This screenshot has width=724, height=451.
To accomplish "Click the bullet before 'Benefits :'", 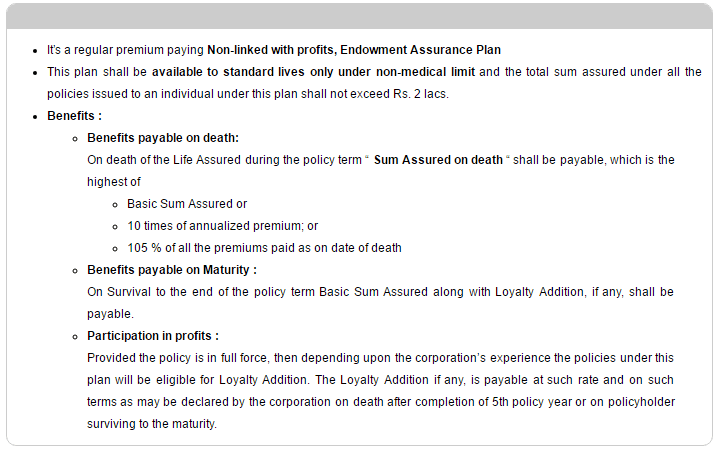I will tap(35, 117).
